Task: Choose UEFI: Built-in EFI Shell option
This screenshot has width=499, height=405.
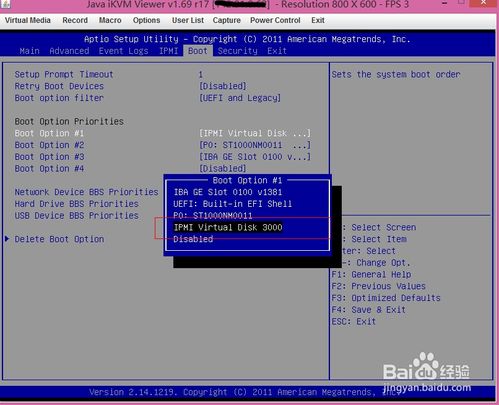Action: 232,204
